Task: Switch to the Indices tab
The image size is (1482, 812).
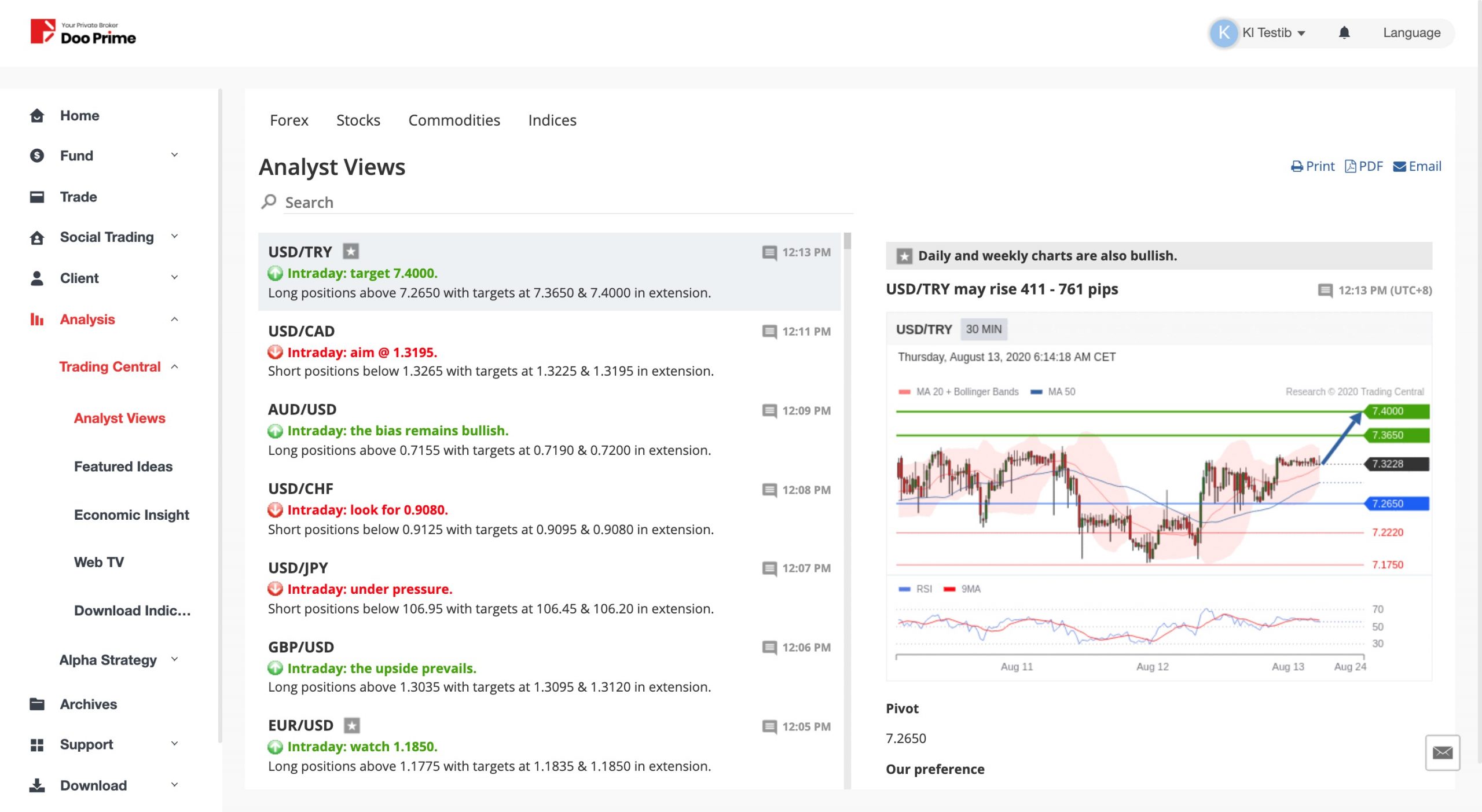Action: coord(552,120)
